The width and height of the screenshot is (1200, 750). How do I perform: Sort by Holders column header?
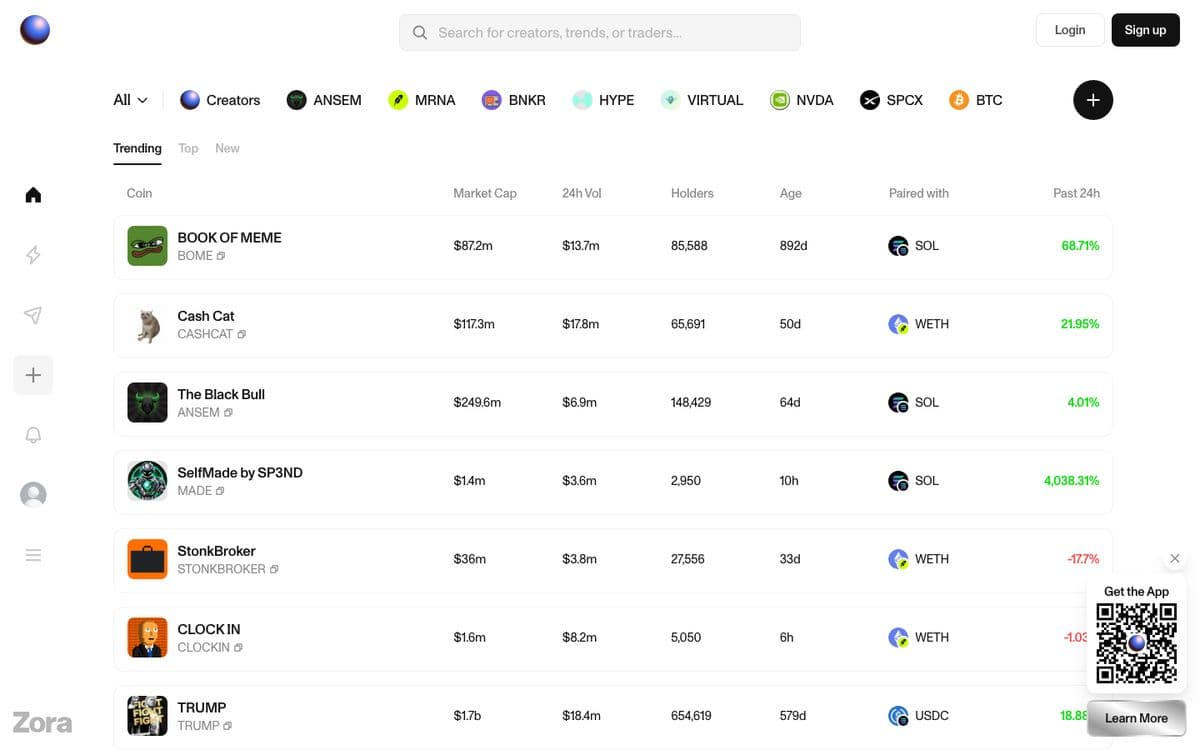pos(692,193)
